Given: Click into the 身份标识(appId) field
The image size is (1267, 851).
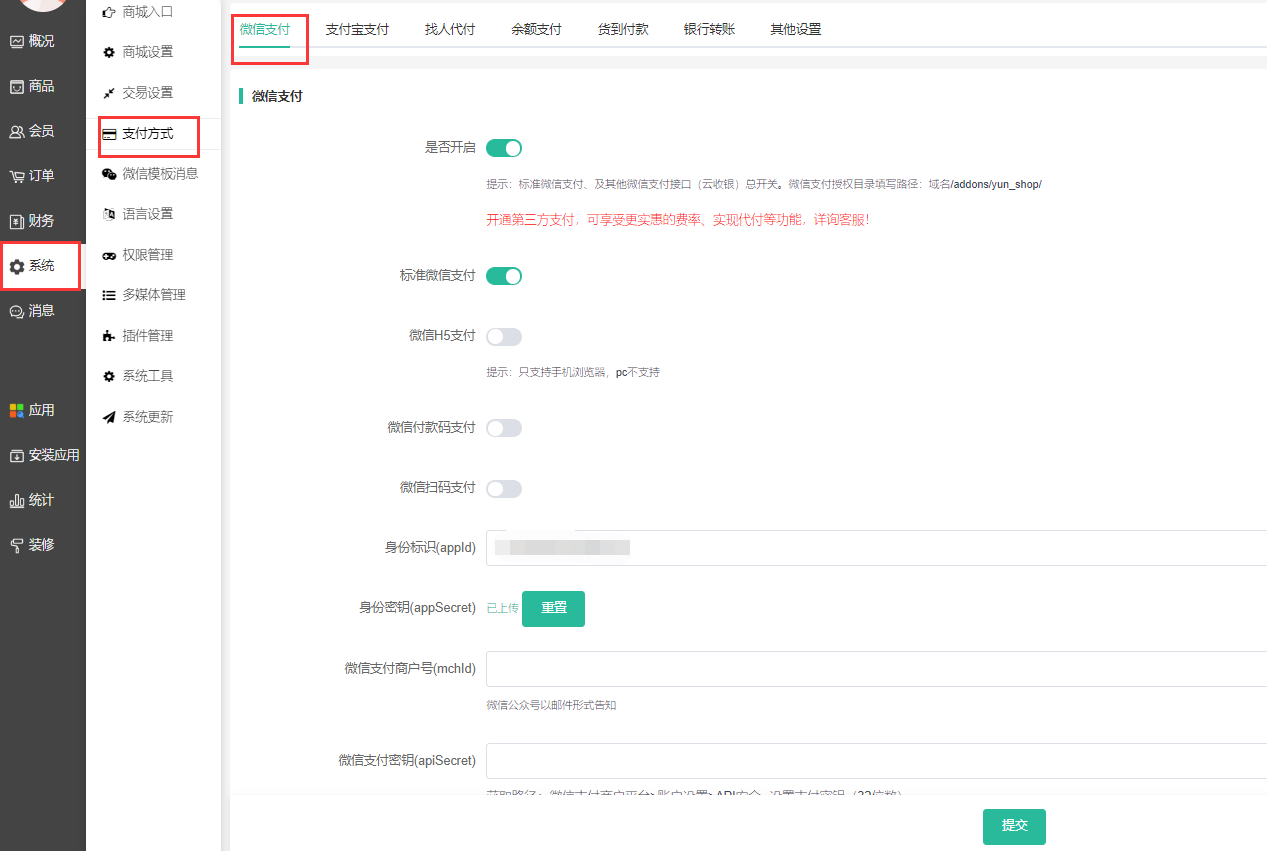Looking at the screenshot, I should [x=876, y=548].
